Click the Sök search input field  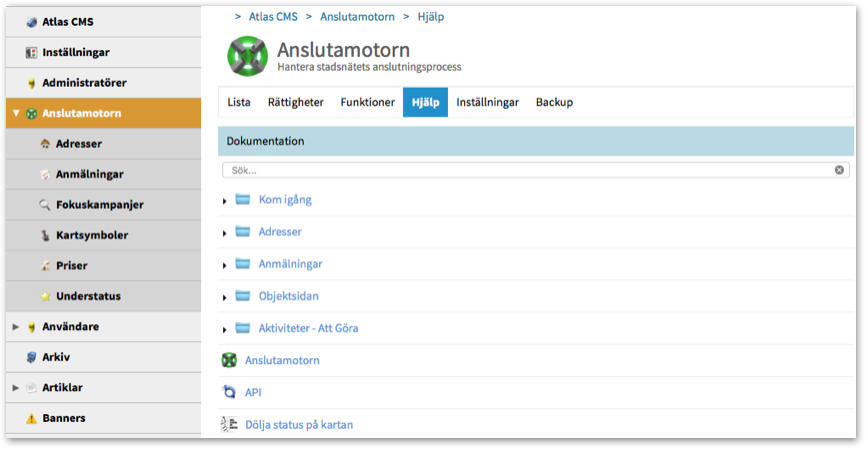[x=530, y=170]
